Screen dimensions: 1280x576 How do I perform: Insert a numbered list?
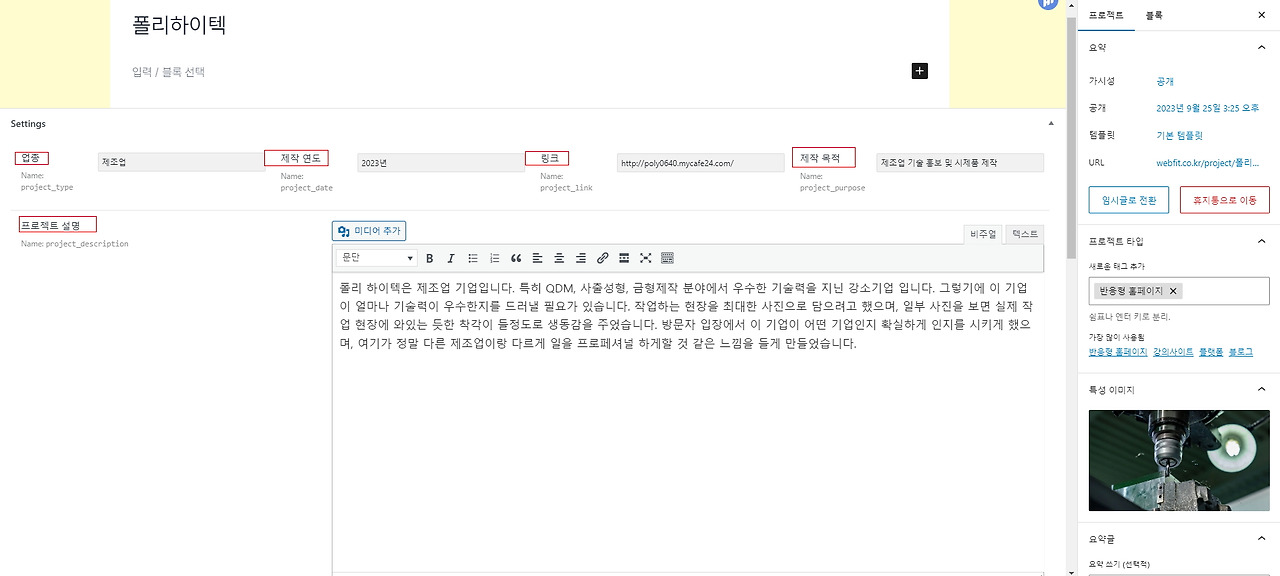[x=494, y=258]
